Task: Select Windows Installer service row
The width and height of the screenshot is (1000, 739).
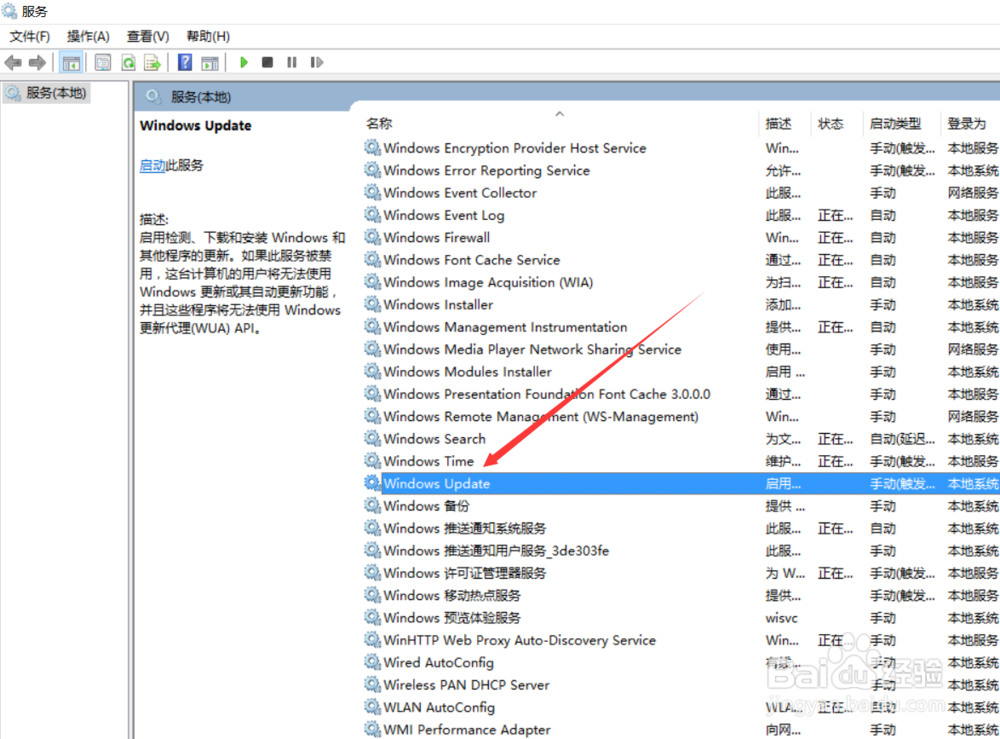Action: pos(681,304)
